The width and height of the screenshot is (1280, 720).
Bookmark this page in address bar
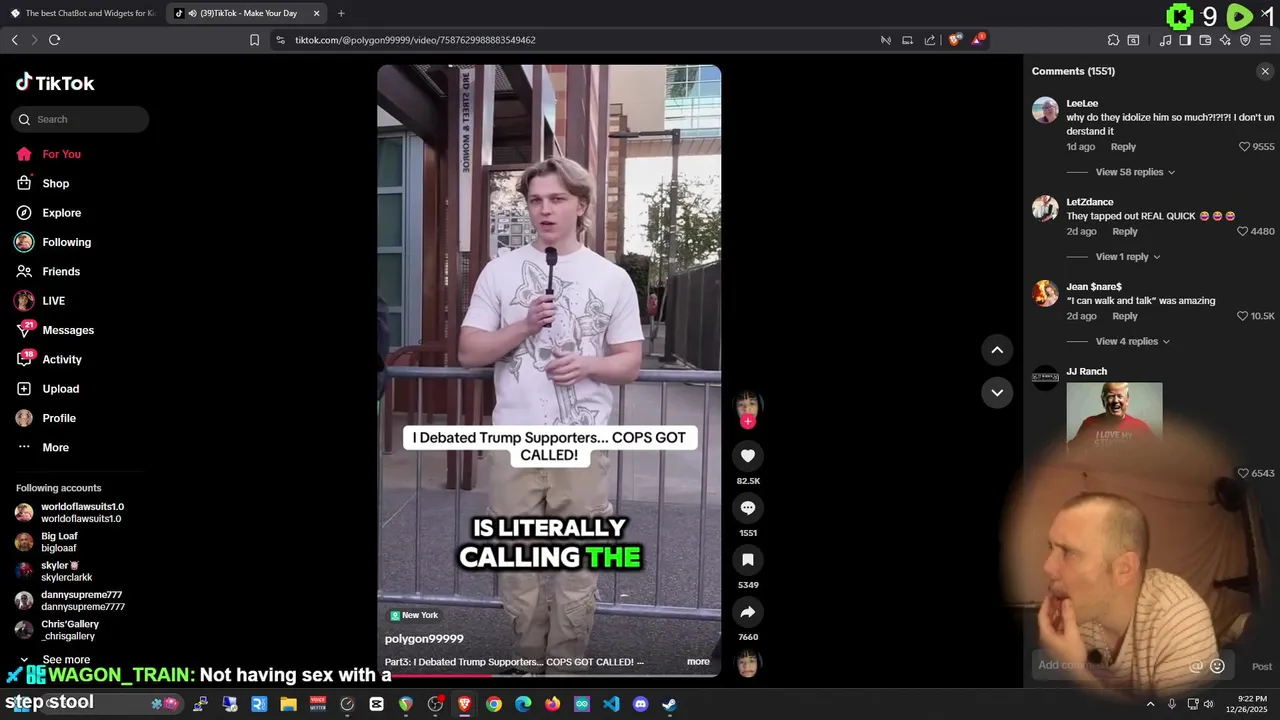click(x=254, y=40)
